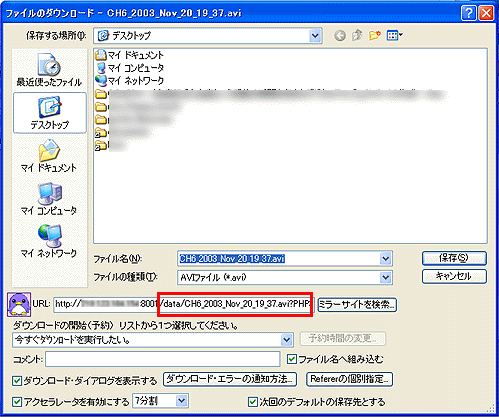The image size is (499, 417).
Task: Expand the 保存する場所 location dropdown
Action: point(315,35)
